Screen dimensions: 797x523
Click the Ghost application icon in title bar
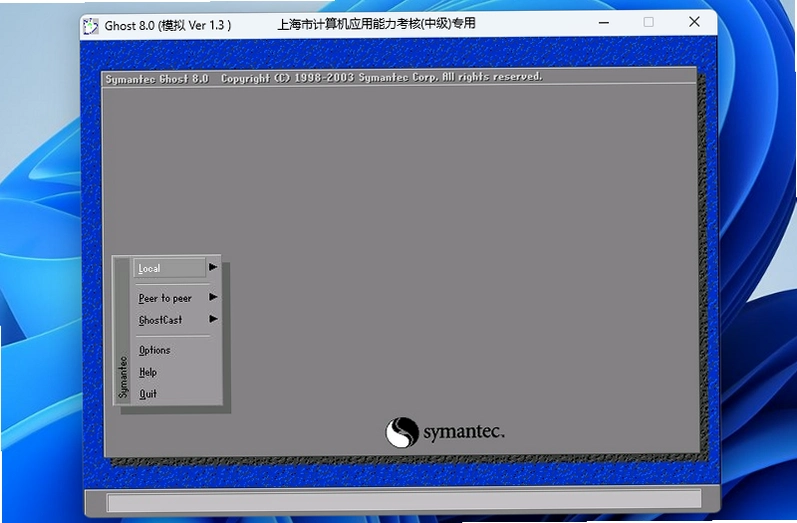click(90, 26)
